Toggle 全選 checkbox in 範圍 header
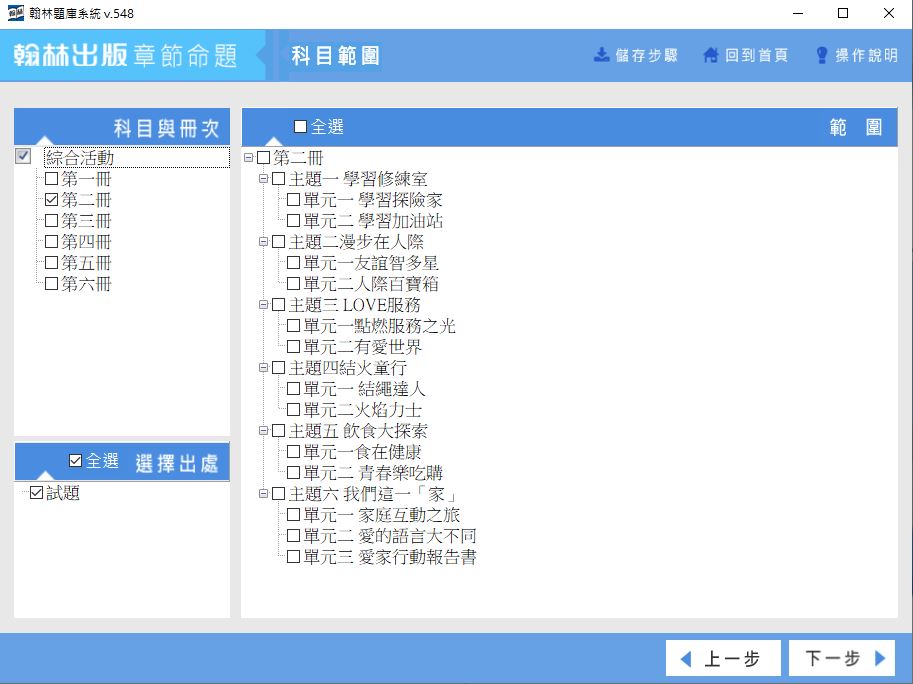The height and width of the screenshot is (684, 913). 301,127
